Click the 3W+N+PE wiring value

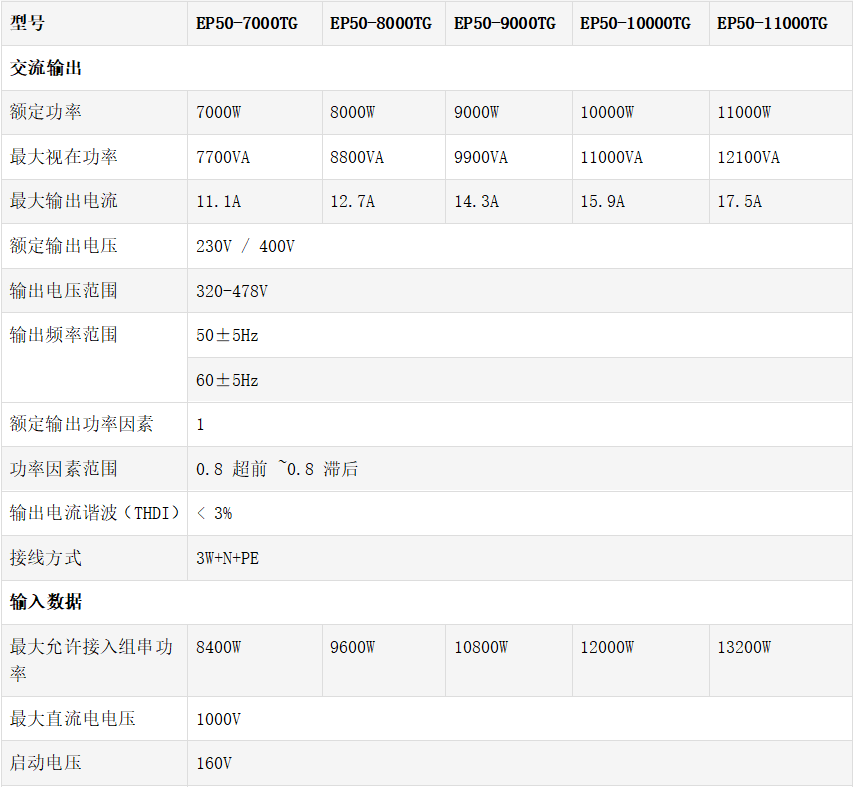(227, 558)
